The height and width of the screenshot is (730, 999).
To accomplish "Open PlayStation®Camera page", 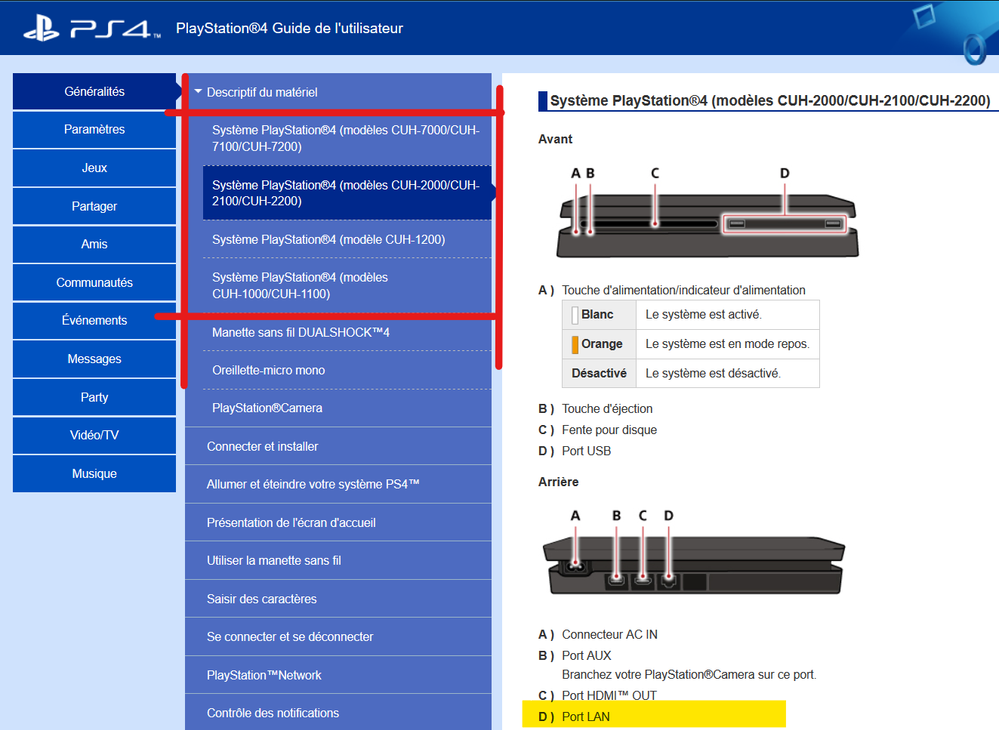I will pos(347,408).
